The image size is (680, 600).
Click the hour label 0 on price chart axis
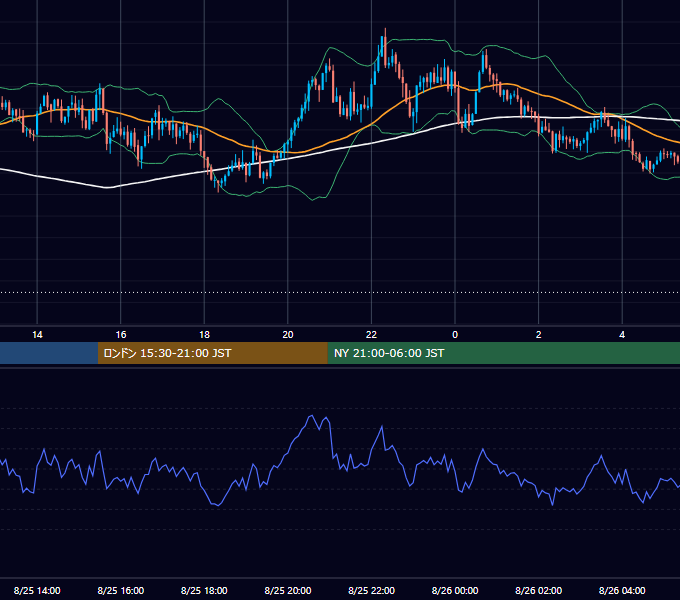coord(455,335)
